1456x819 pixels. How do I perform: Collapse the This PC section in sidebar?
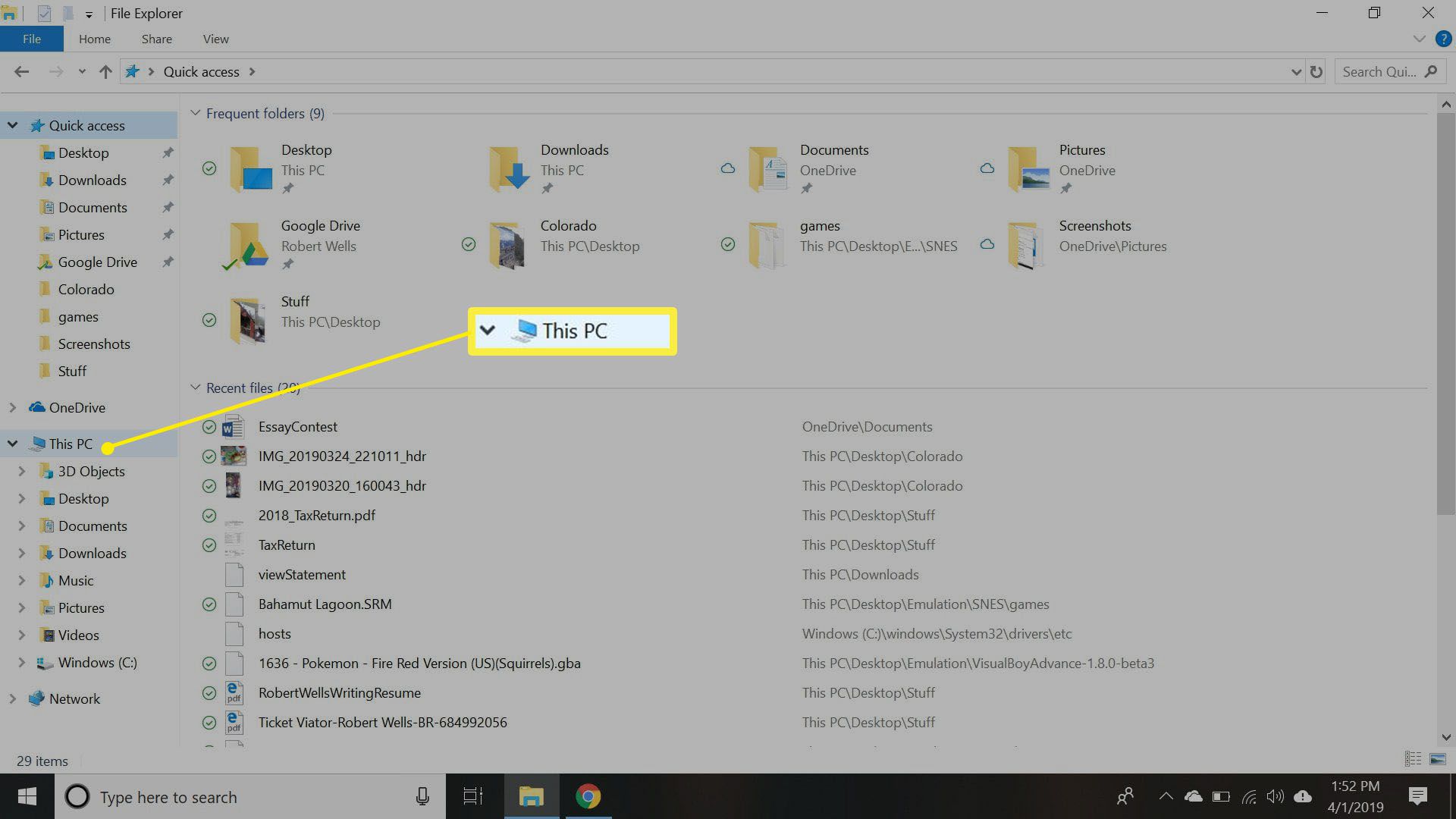point(12,443)
